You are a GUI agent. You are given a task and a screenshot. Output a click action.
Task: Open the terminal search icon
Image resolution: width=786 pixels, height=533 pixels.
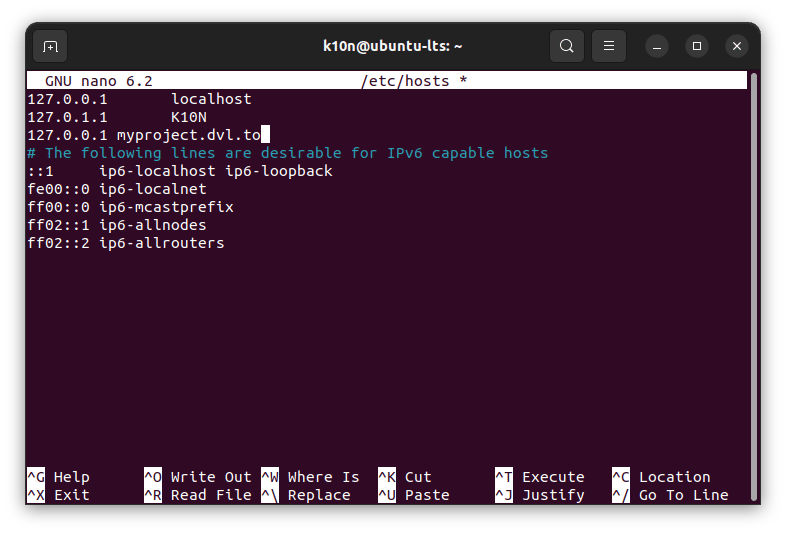(567, 46)
